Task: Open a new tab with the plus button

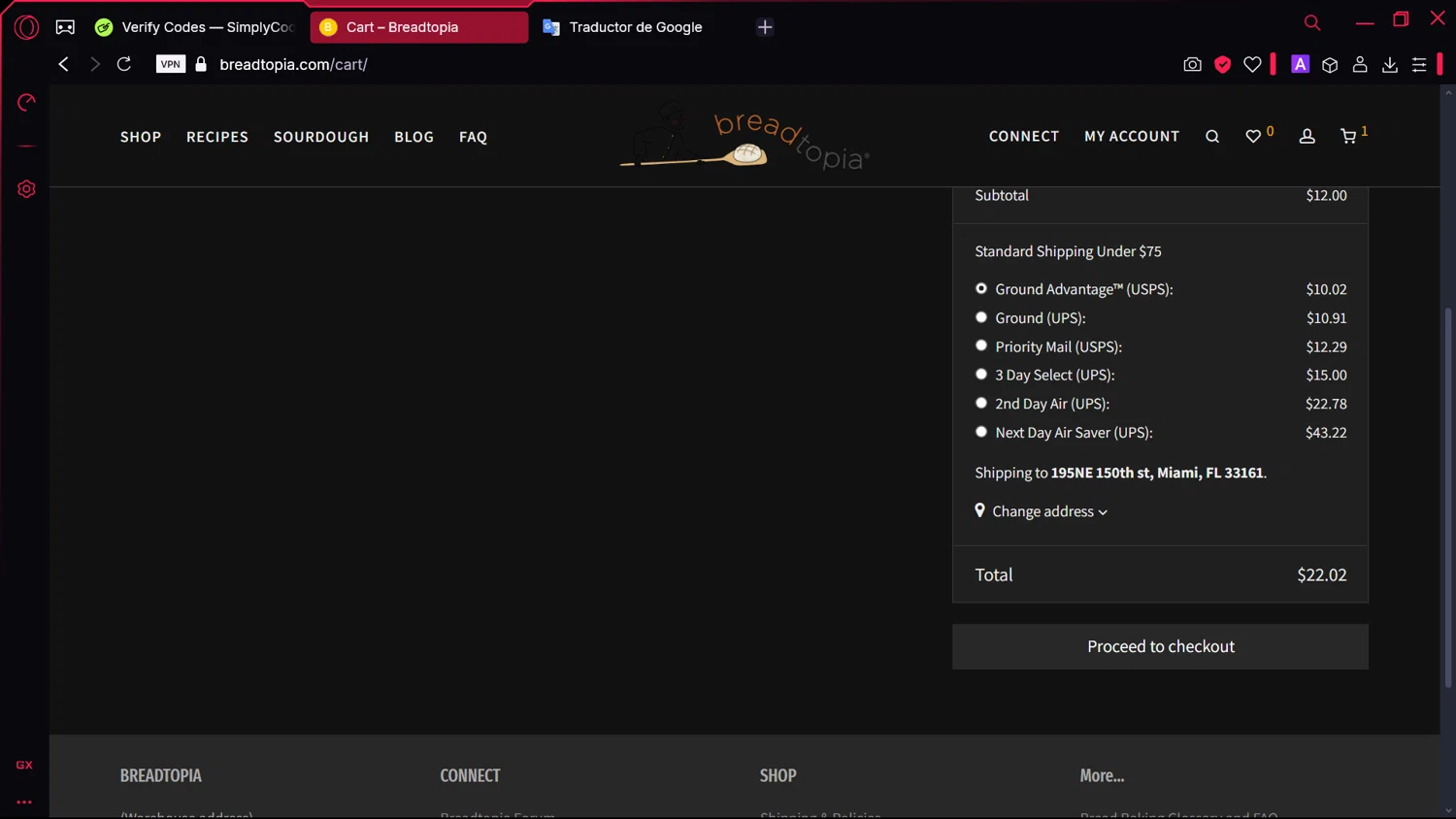Action: click(x=765, y=27)
